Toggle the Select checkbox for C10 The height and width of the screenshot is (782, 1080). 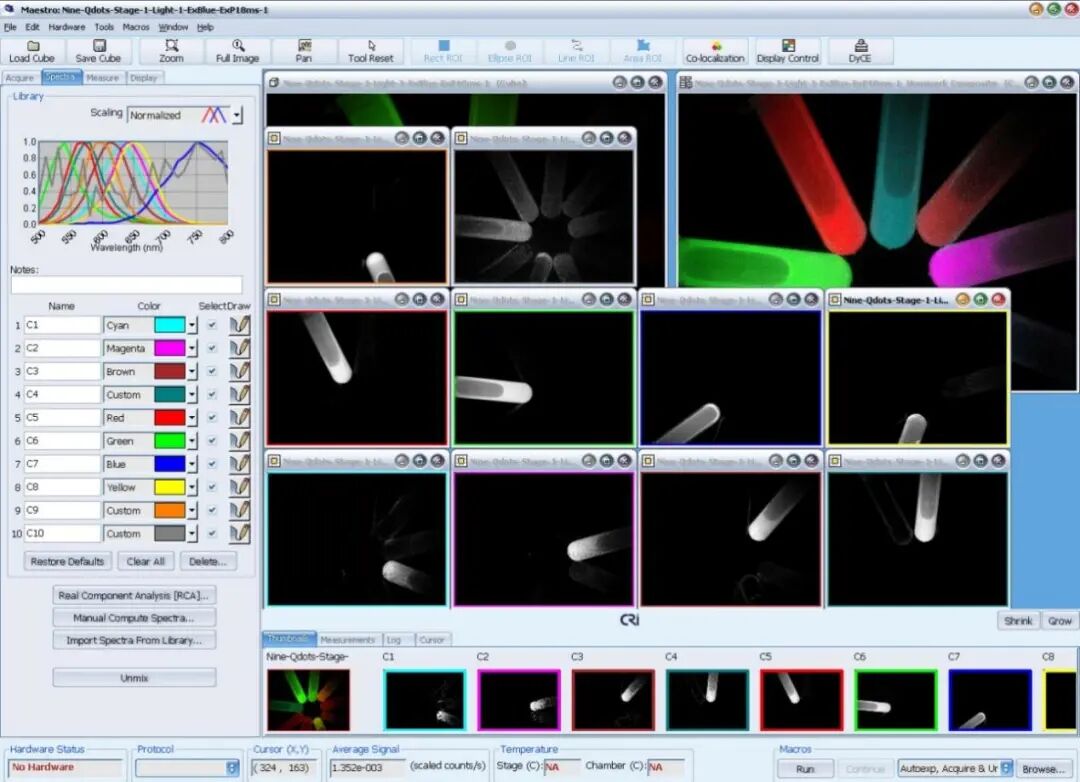[212, 533]
